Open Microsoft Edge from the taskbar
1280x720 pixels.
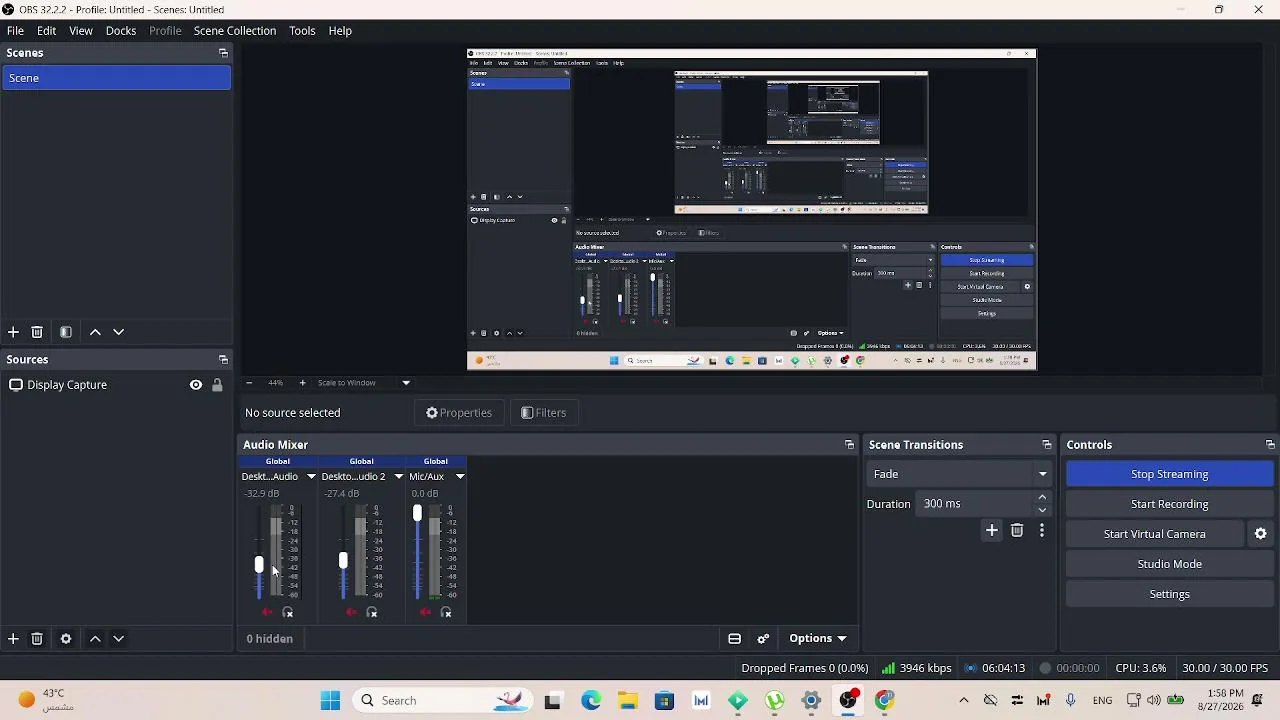[x=591, y=700]
